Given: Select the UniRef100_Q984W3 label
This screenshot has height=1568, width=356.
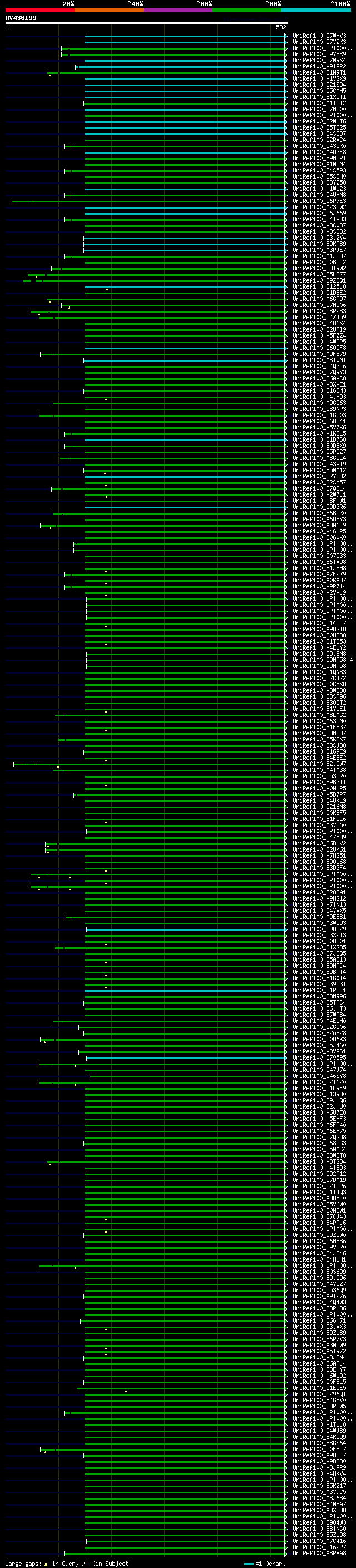Looking at the screenshot, I should (319, 1522).
